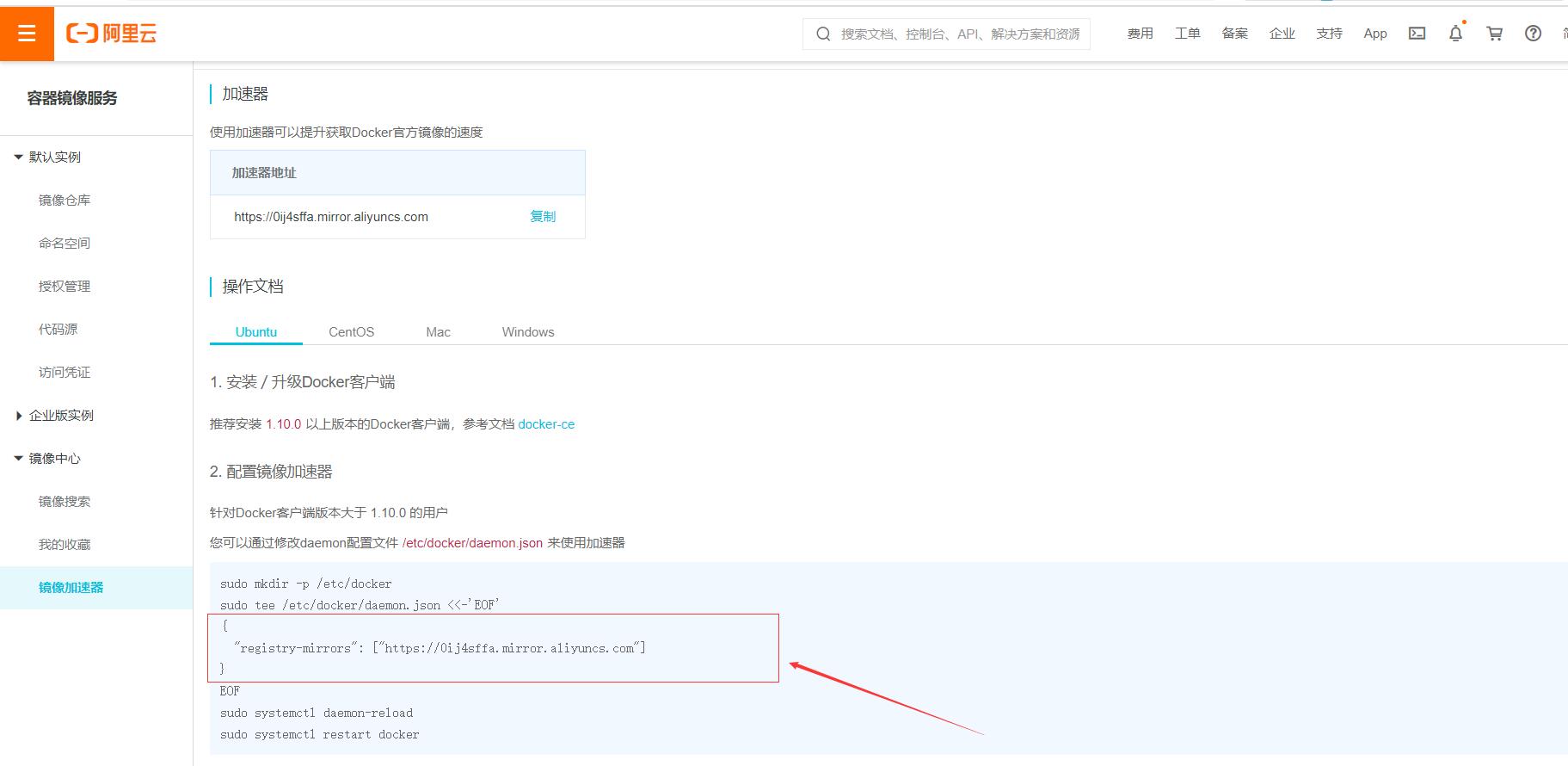Open 镜像仓库 in sidebar
The width and height of the screenshot is (1568, 766).
65,200
